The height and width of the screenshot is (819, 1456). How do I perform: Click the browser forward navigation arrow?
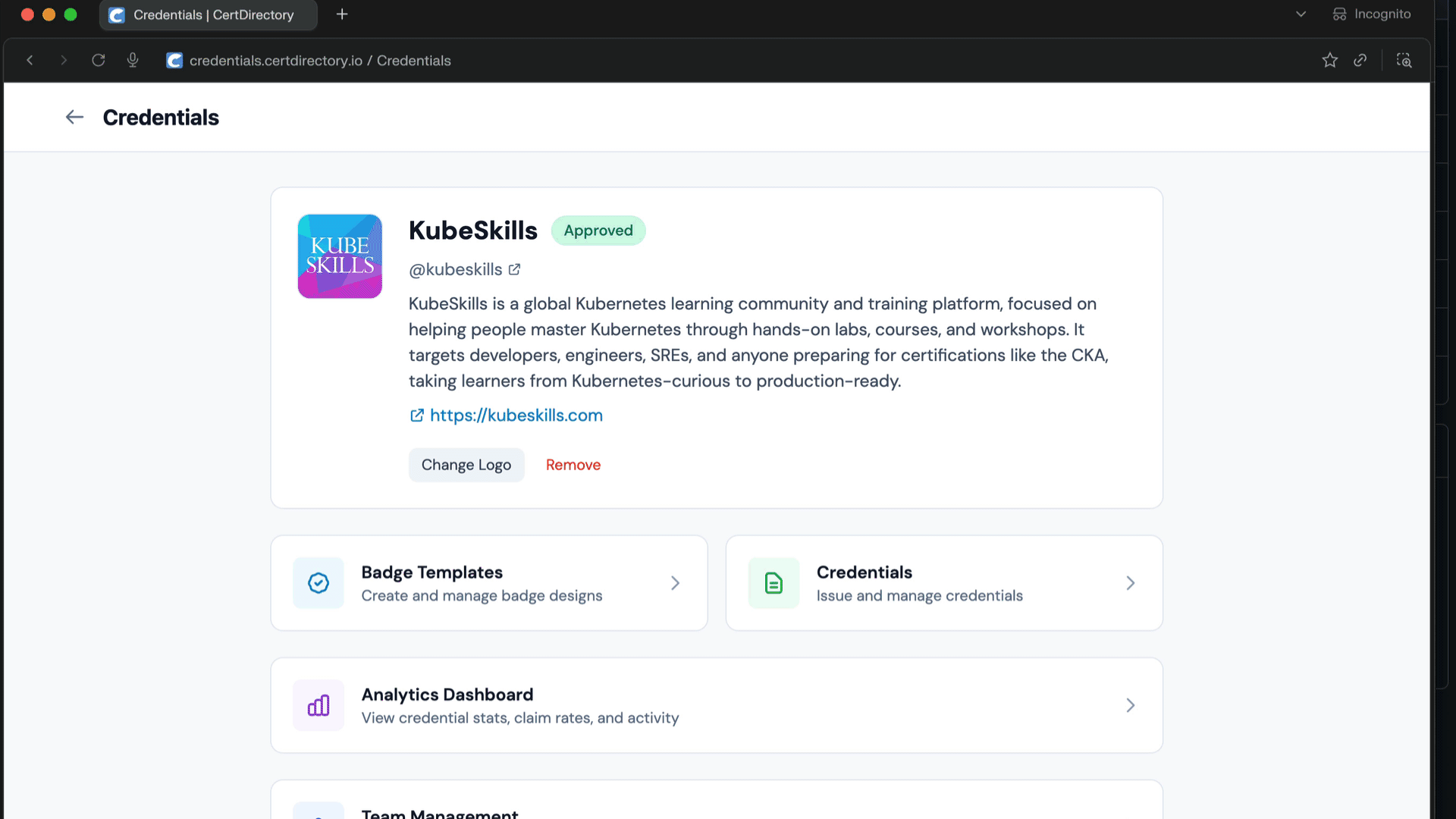click(x=64, y=60)
